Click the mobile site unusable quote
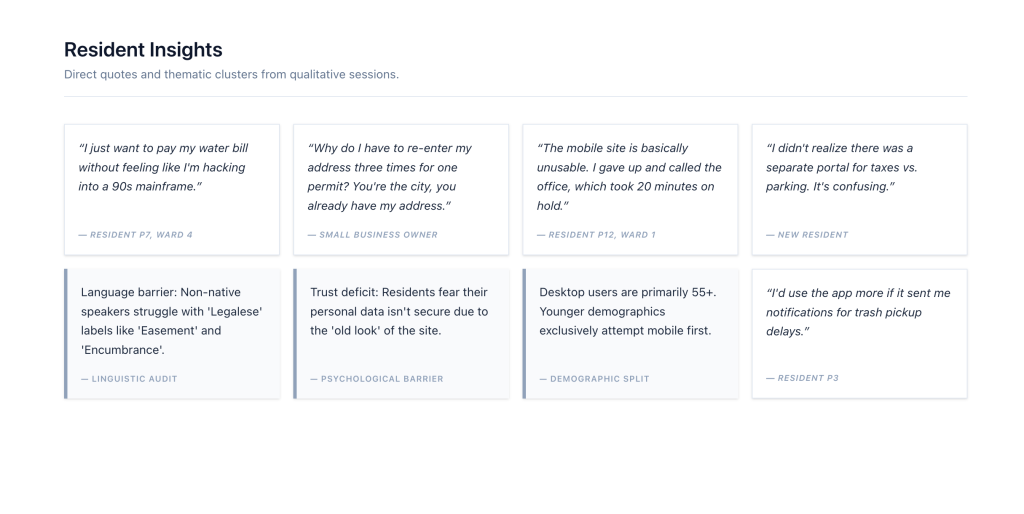 point(629,176)
